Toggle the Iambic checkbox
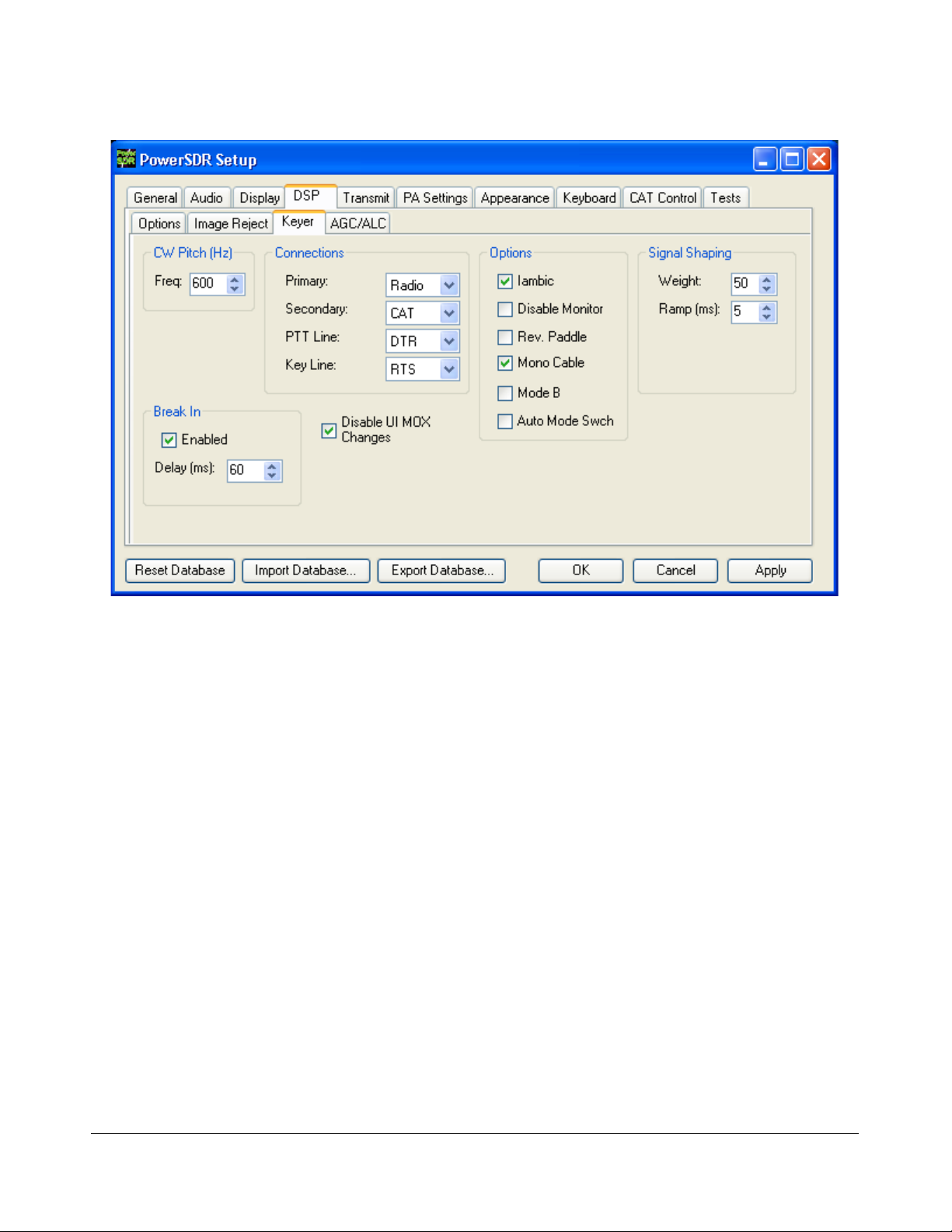Image resolution: width=952 pixels, height=1232 pixels. (x=505, y=281)
